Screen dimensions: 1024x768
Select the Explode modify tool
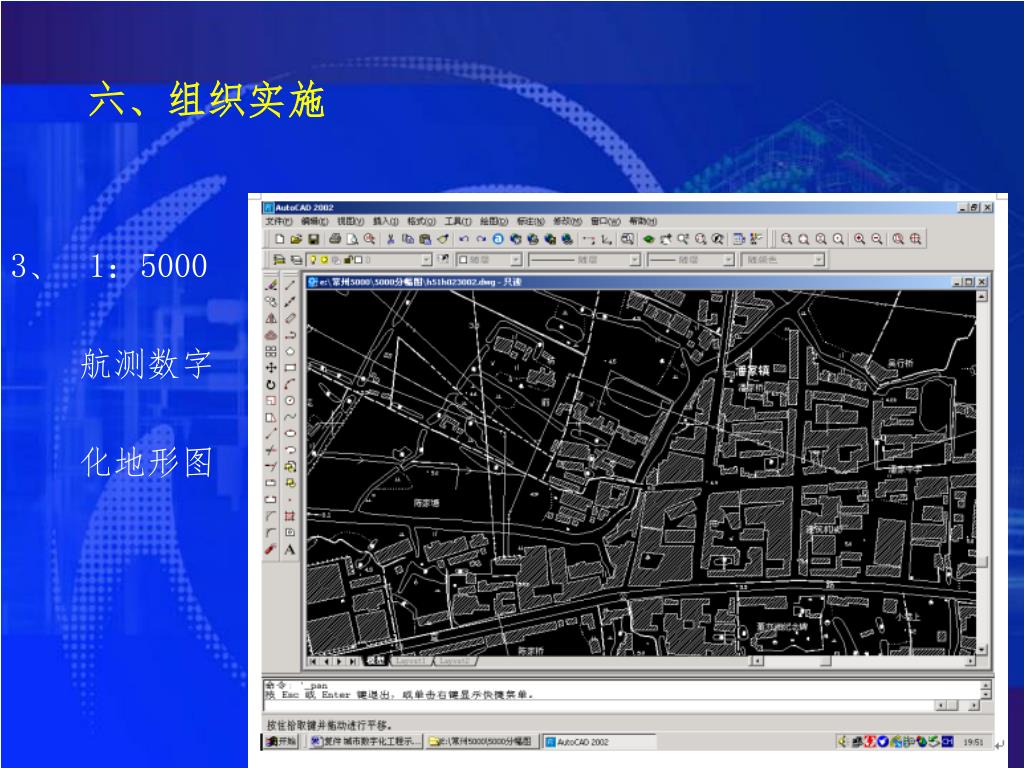[271, 549]
